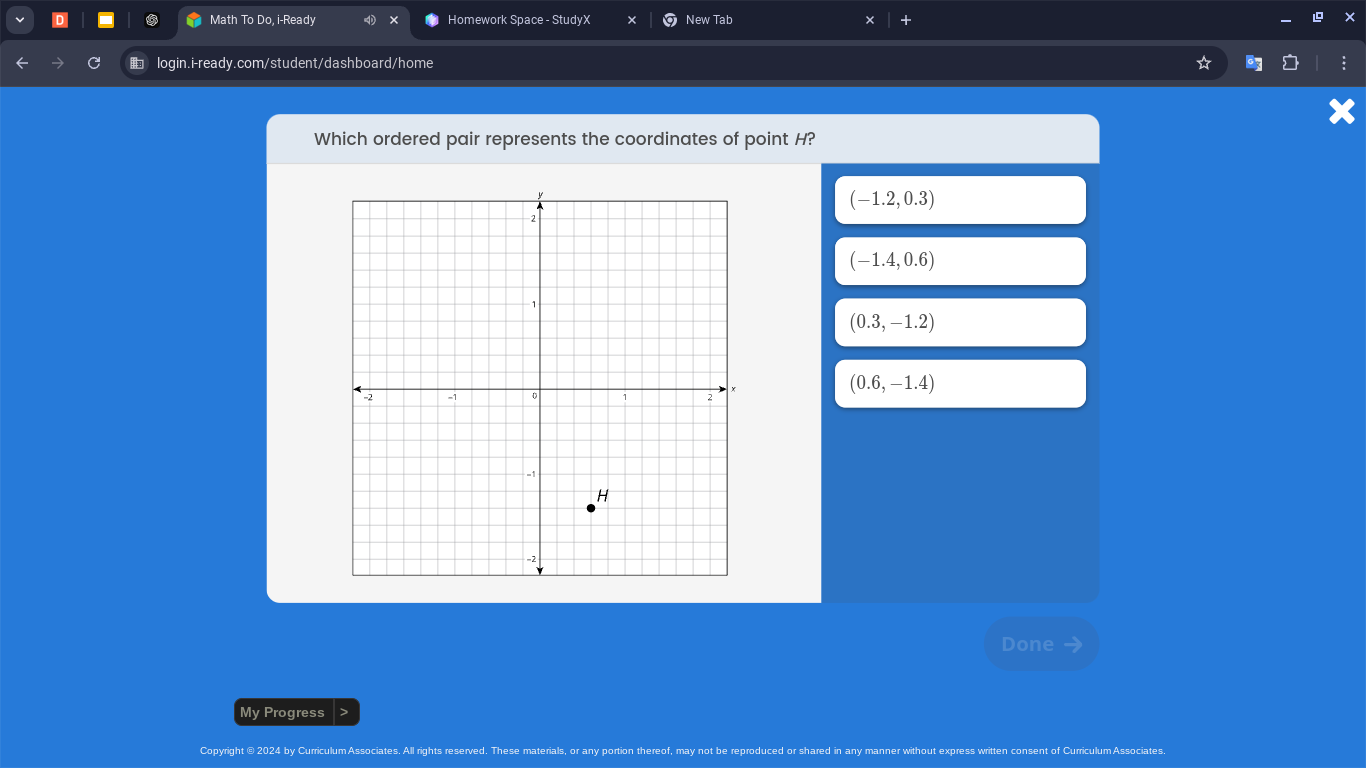Click the question text about point H
This screenshot has height=768, width=1366.
[x=565, y=139]
